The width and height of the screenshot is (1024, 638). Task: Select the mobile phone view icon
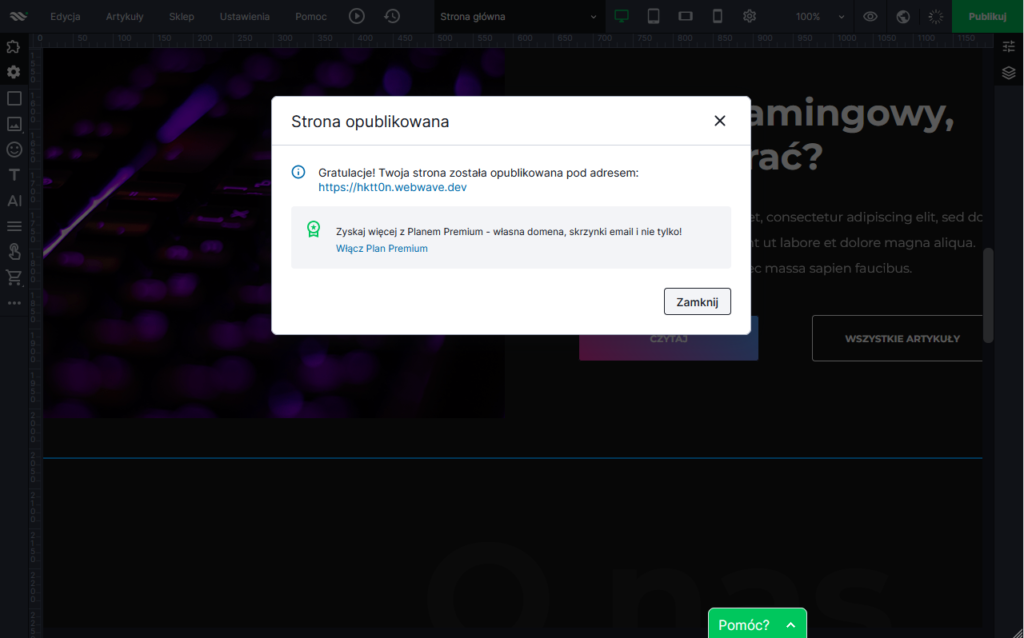(x=718, y=16)
